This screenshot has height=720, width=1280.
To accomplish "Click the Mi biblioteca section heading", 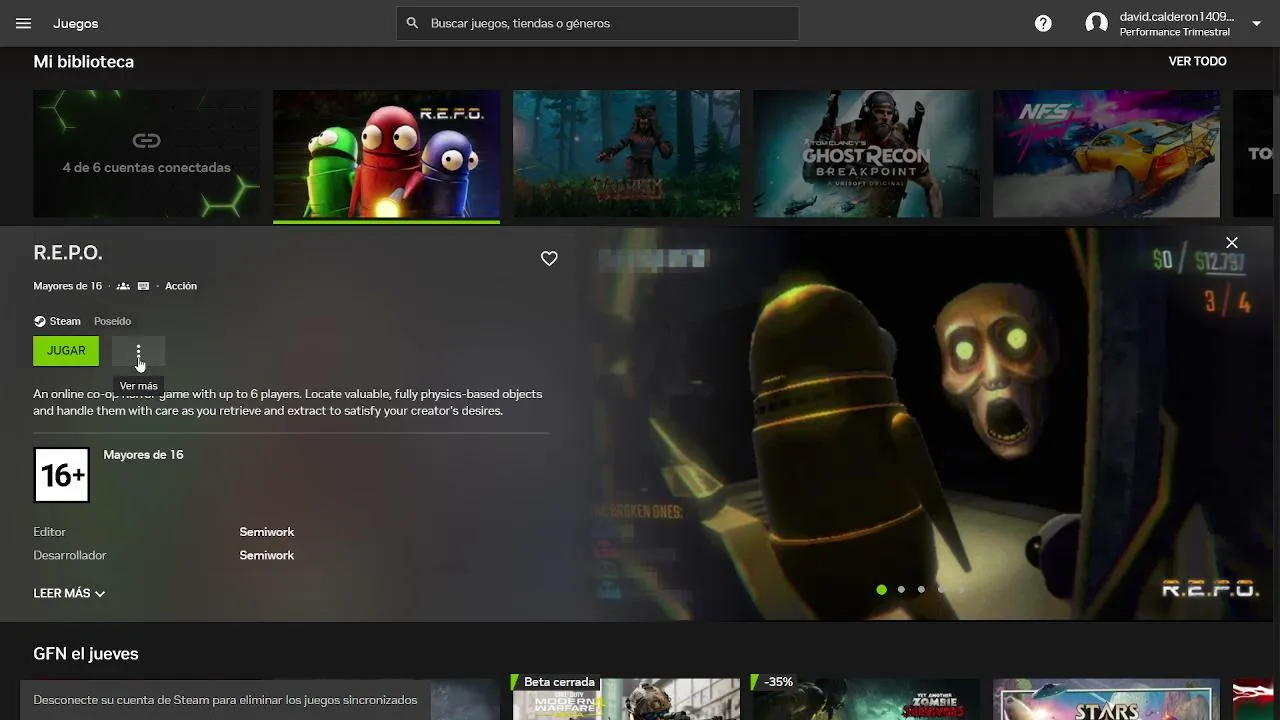I will tap(84, 62).
